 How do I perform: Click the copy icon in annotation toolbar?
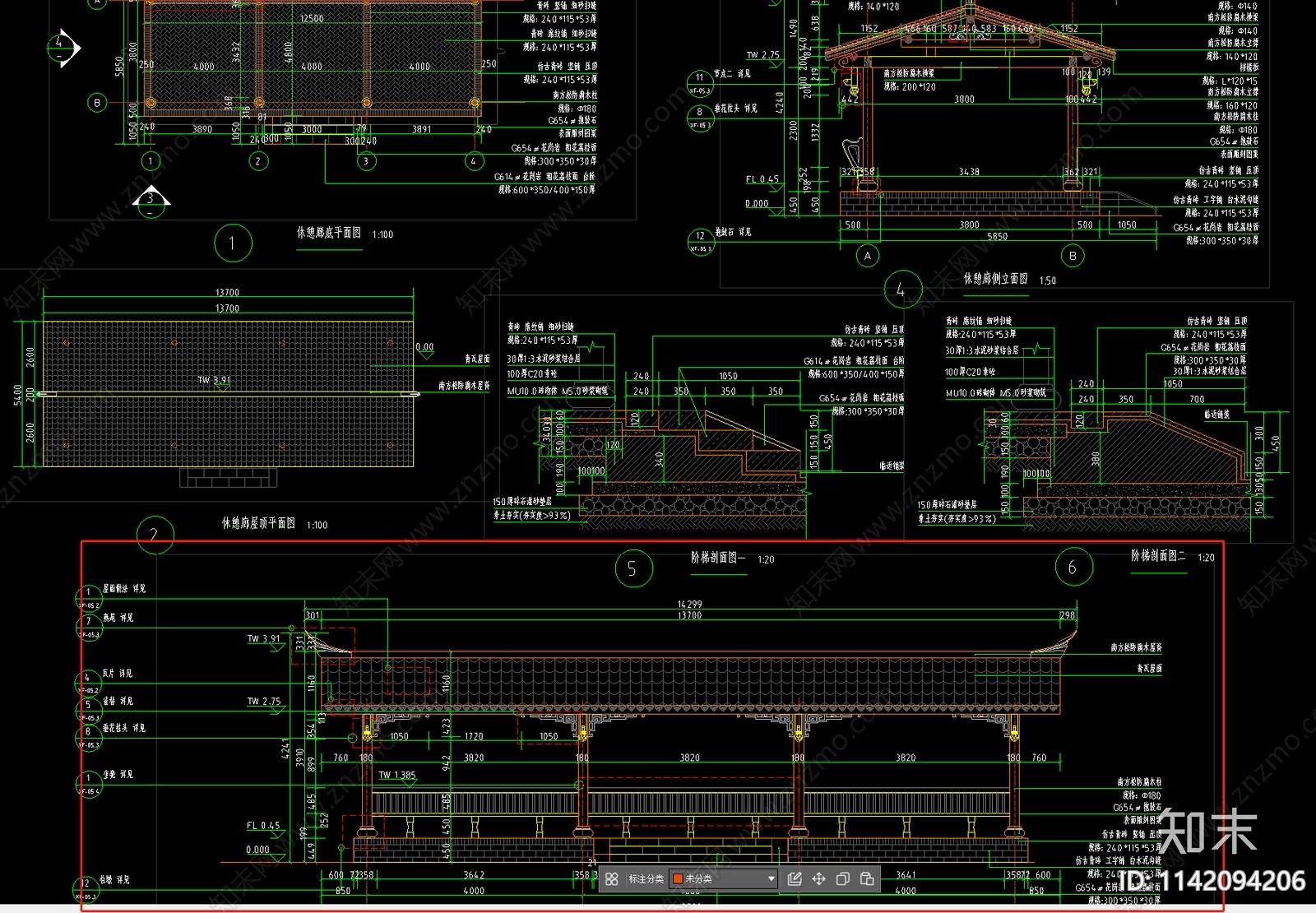tap(842, 879)
